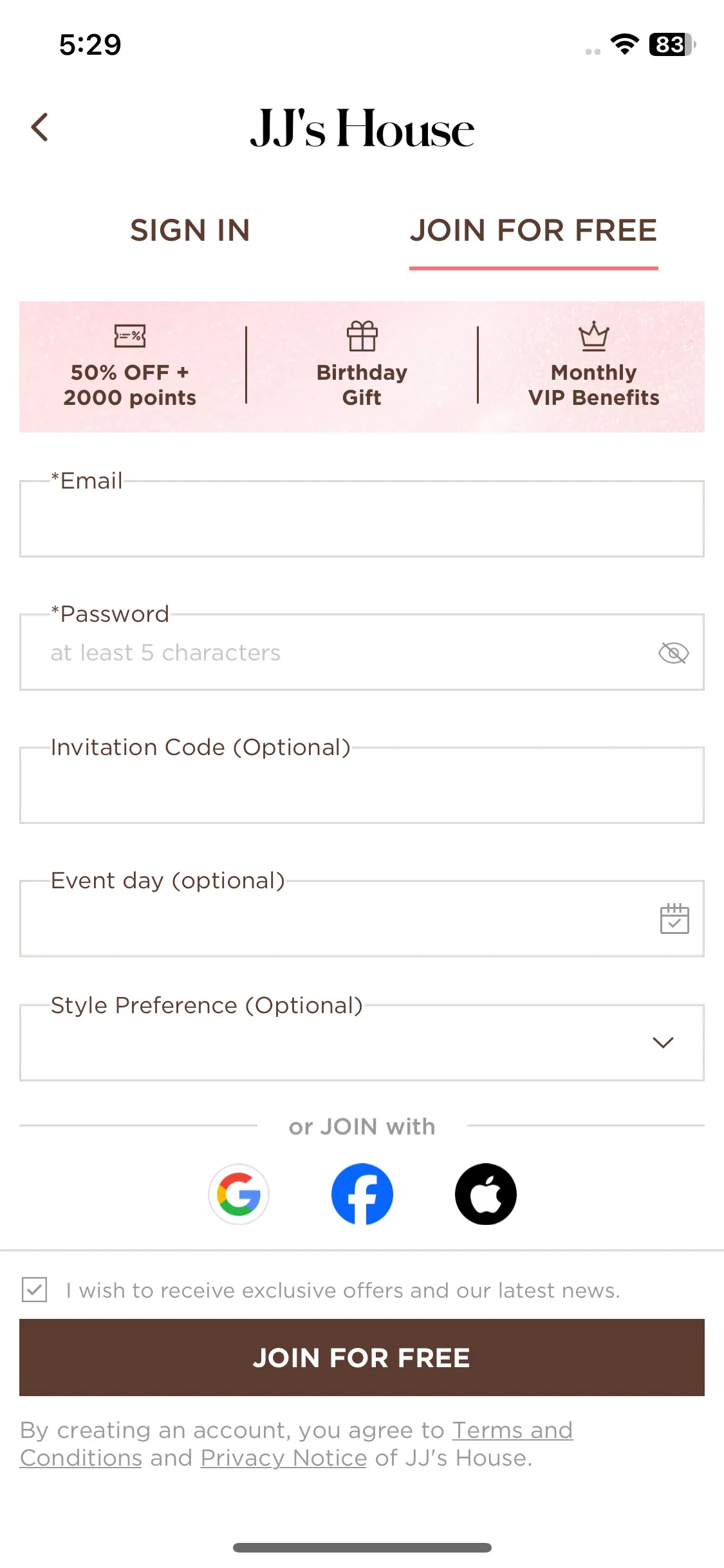
Task: Focus the Email input field
Action: click(362, 519)
